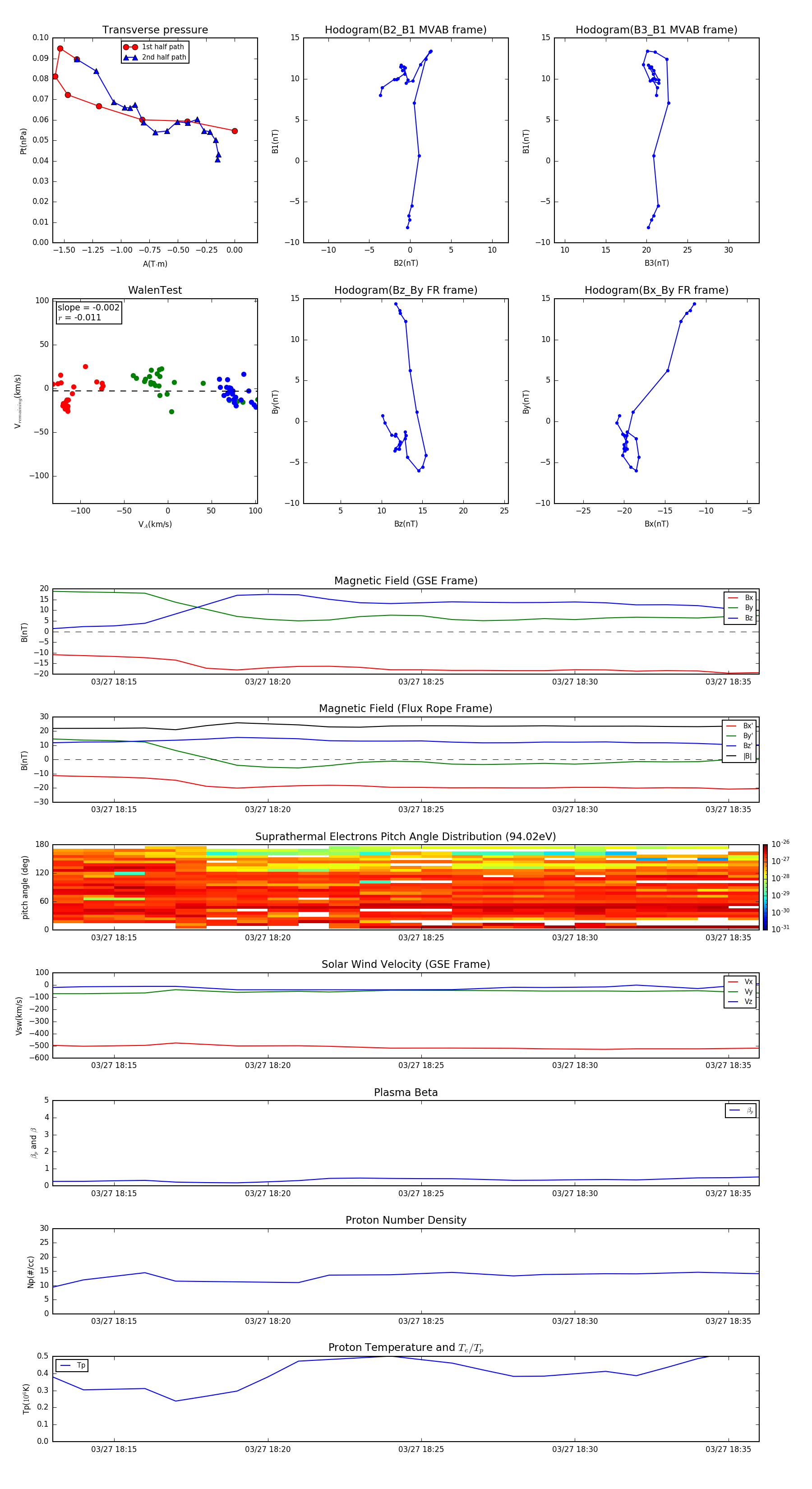Select Bz entry in GSE magnetic field legend
Image resolution: width=812 pixels, height=1489 pixels.
[x=740, y=618]
